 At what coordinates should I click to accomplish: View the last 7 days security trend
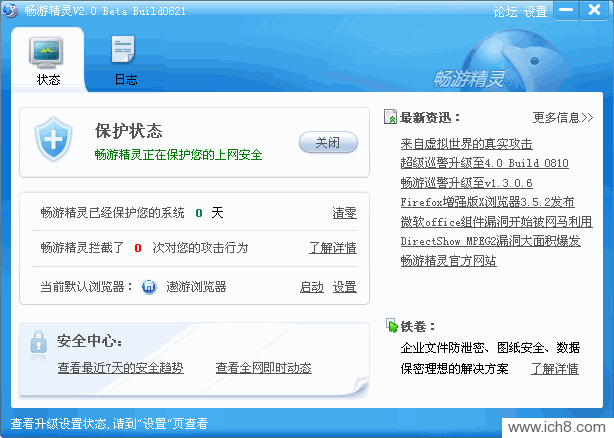[120, 368]
